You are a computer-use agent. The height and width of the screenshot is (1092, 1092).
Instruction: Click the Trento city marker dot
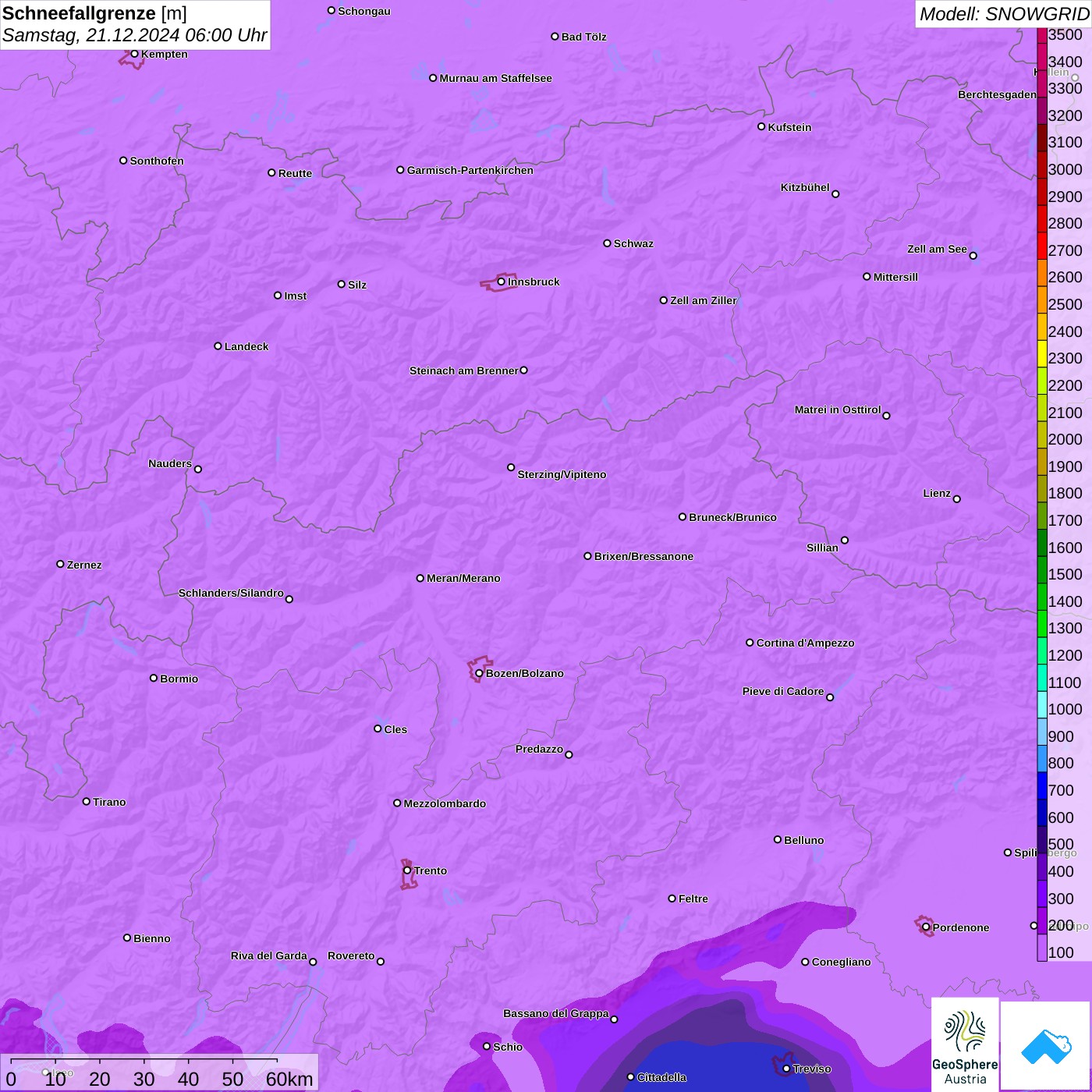(407, 870)
